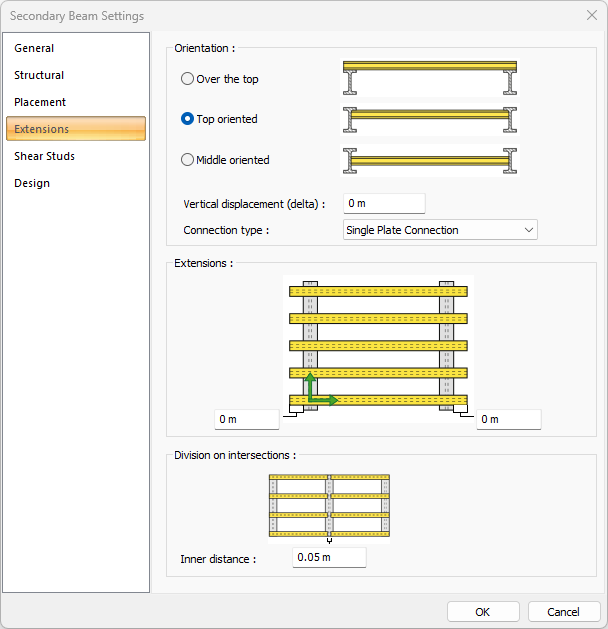608x629 pixels.
Task: Select the Design tab
Action: pos(32,183)
